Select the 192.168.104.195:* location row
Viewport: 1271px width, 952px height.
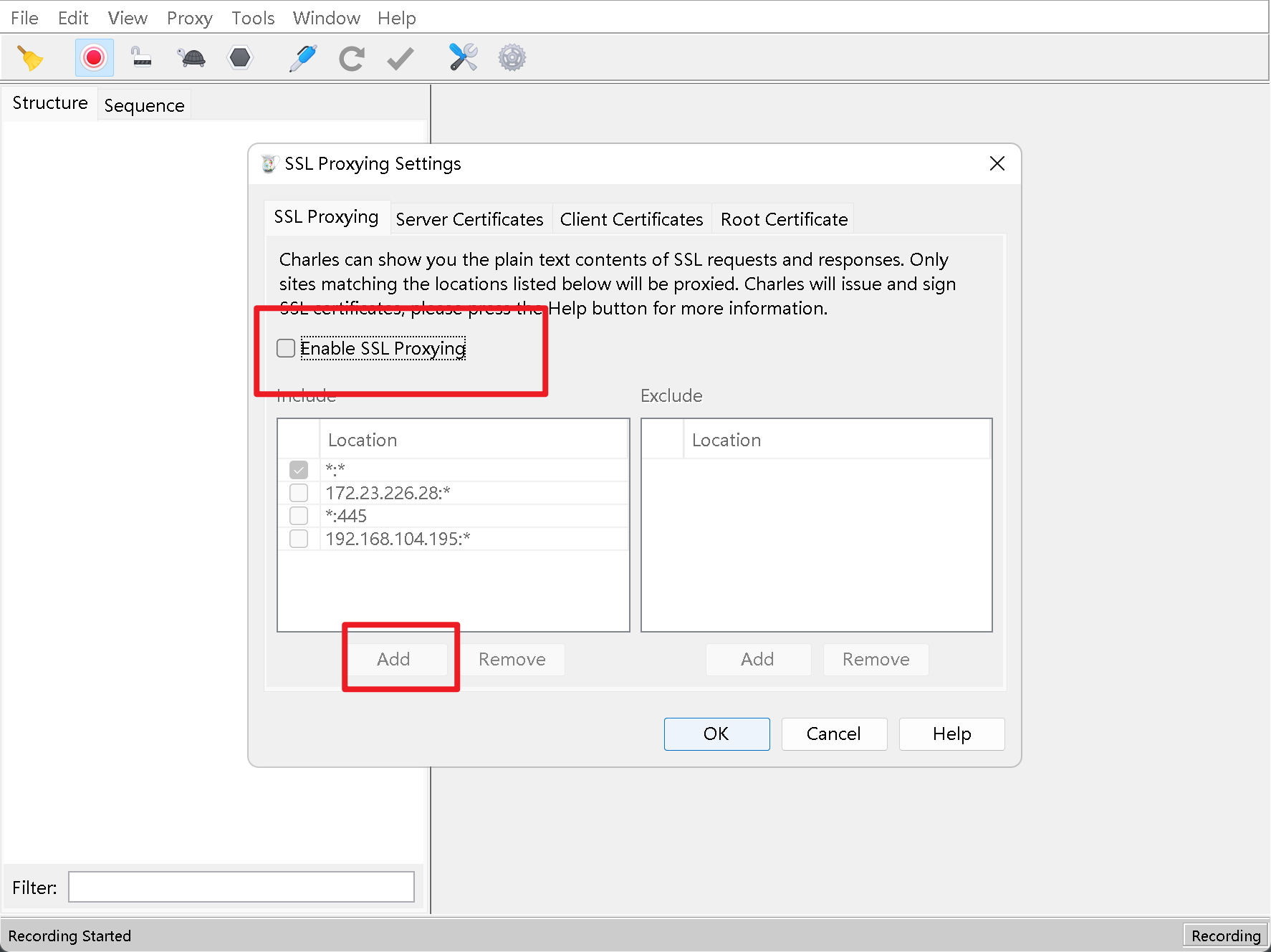click(453, 539)
